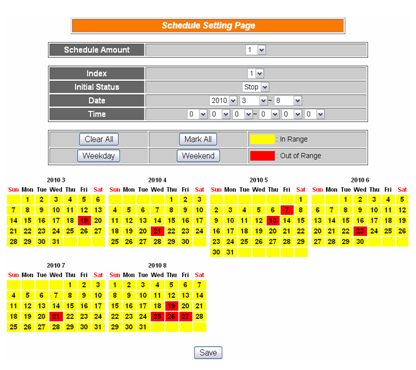Image resolution: width=416 pixels, height=370 pixels.
Task: Expand the Index dropdown
Action: click(x=256, y=73)
